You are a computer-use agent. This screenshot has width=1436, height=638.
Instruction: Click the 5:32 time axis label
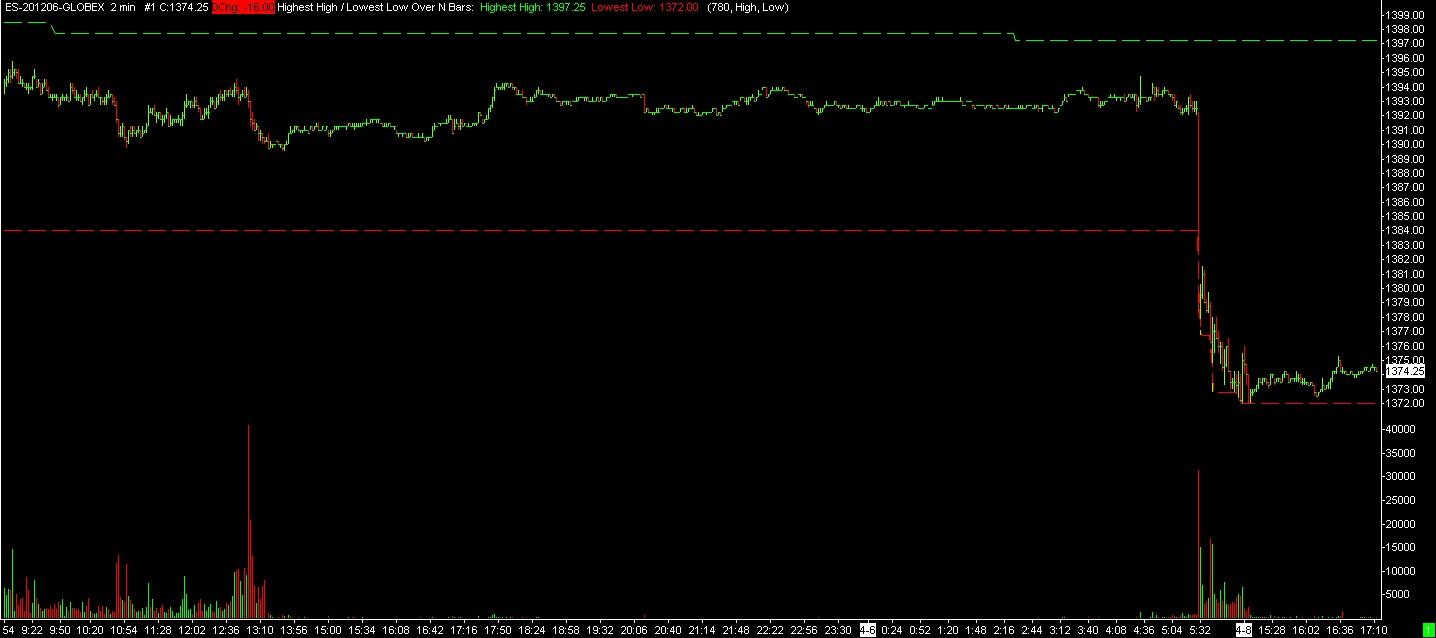click(x=1200, y=630)
